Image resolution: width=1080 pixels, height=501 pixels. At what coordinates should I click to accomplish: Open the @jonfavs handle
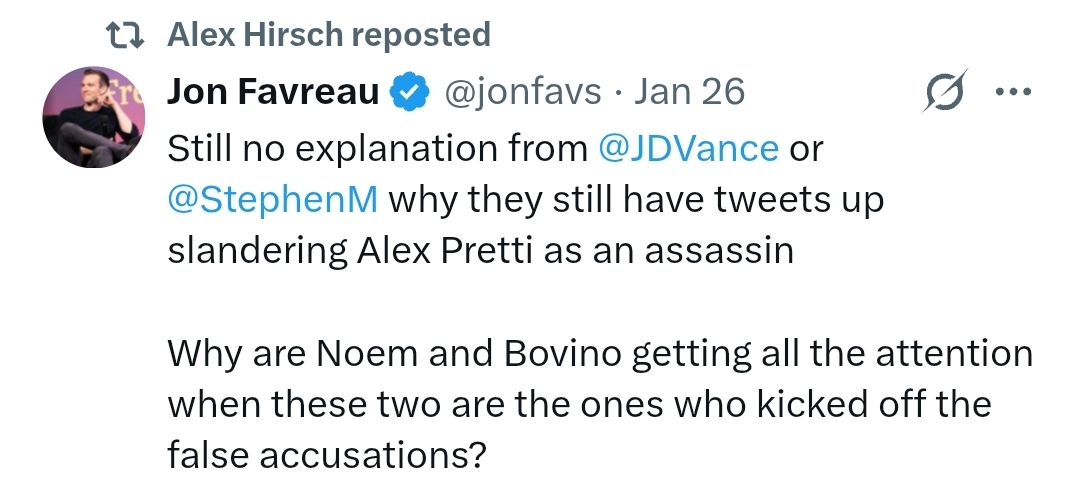click(523, 92)
